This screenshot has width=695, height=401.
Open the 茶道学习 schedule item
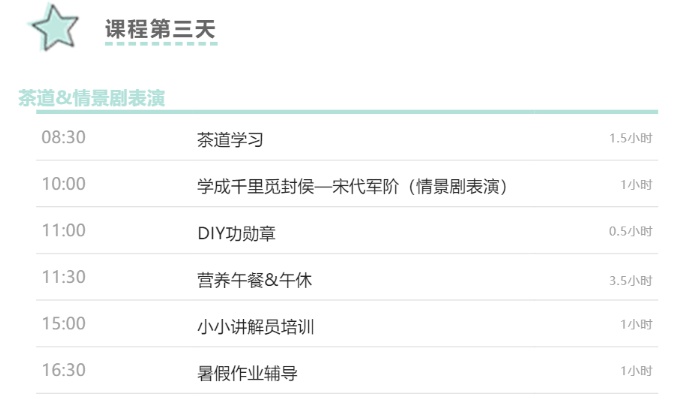point(230,139)
